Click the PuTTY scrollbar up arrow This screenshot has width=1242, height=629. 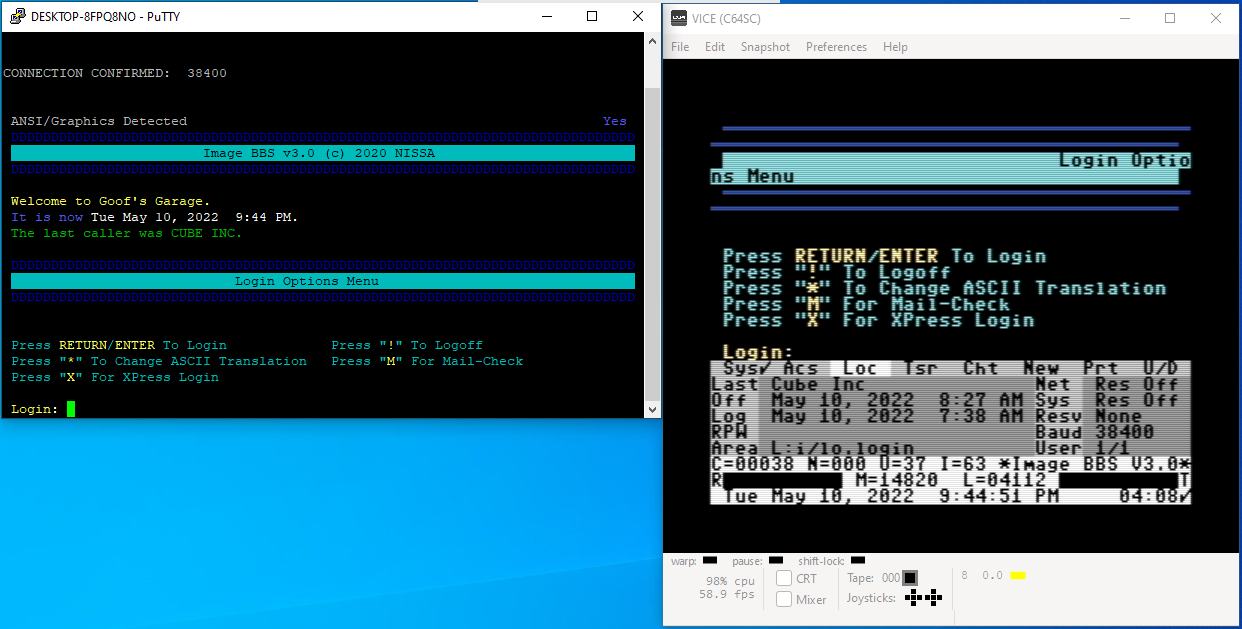(x=652, y=41)
